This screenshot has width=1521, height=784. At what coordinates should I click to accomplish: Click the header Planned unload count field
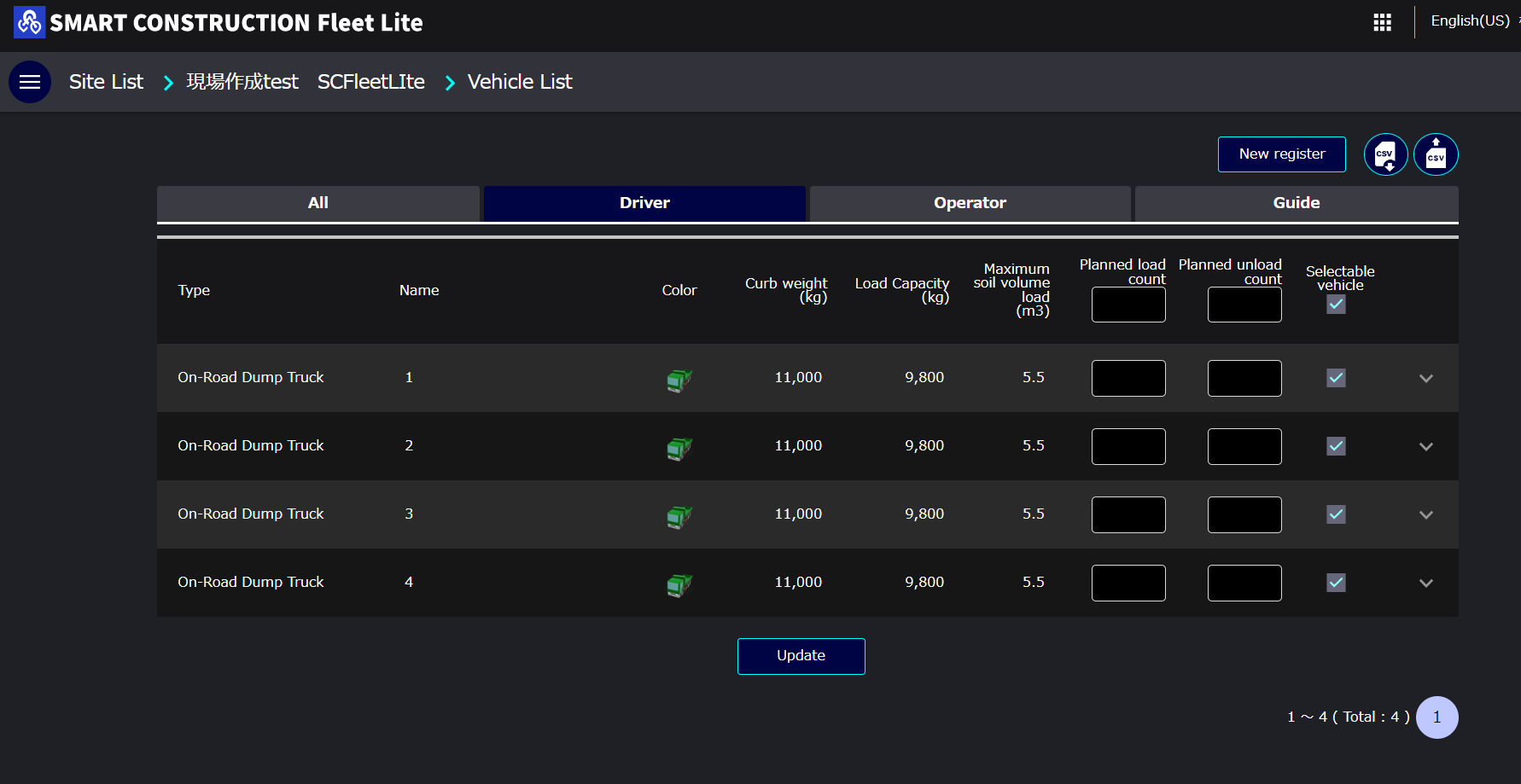click(1244, 305)
